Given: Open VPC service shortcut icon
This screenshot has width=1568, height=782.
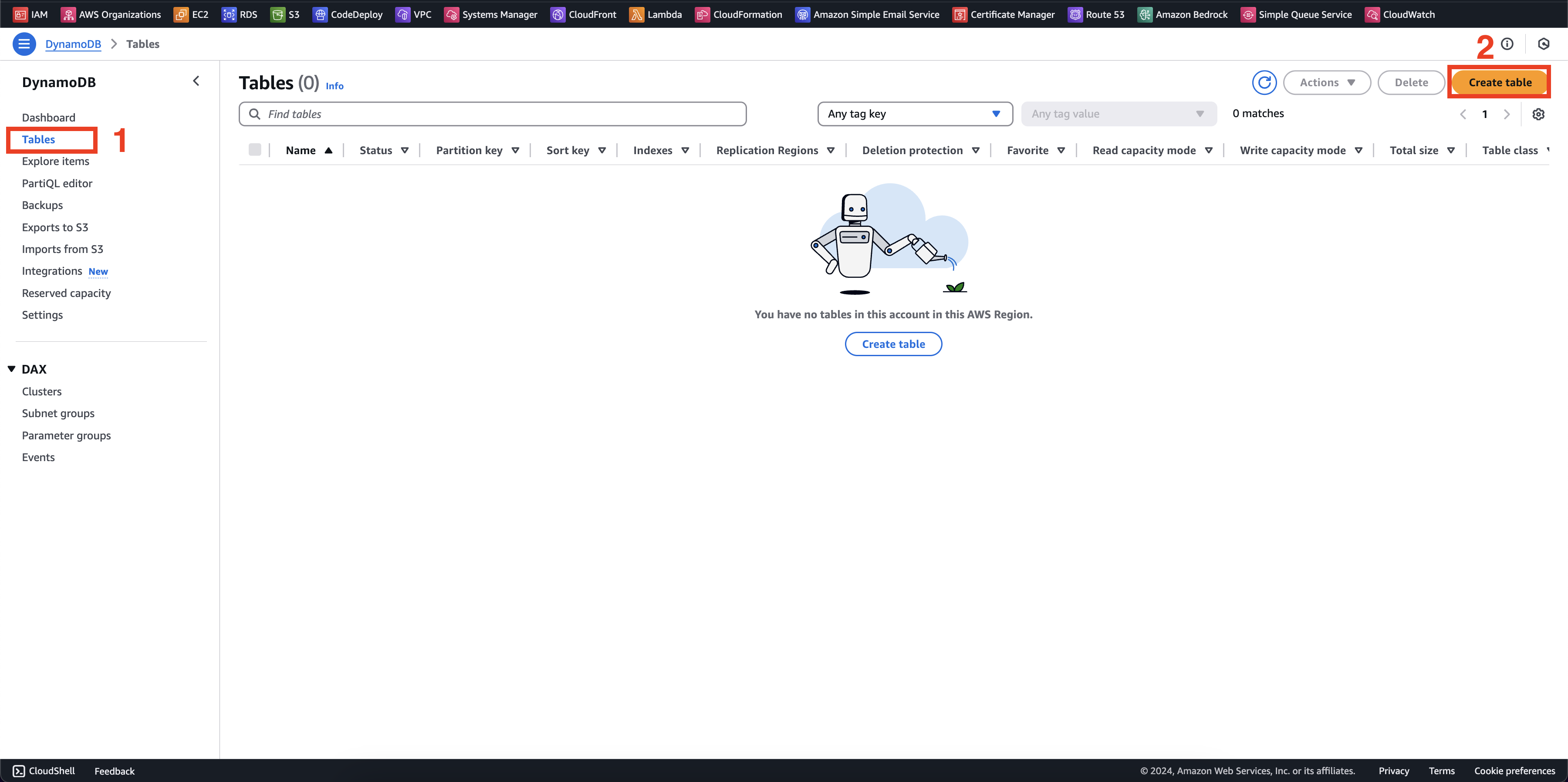Looking at the screenshot, I should [402, 14].
